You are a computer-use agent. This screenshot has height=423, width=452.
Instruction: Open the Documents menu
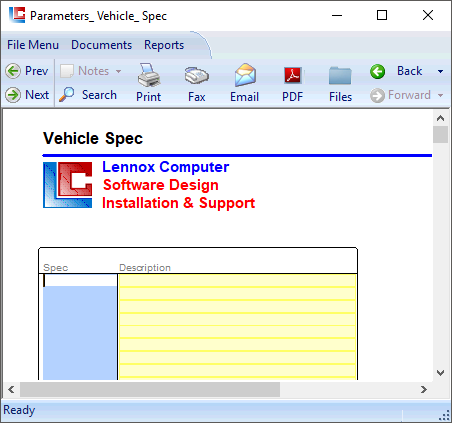coord(102,45)
